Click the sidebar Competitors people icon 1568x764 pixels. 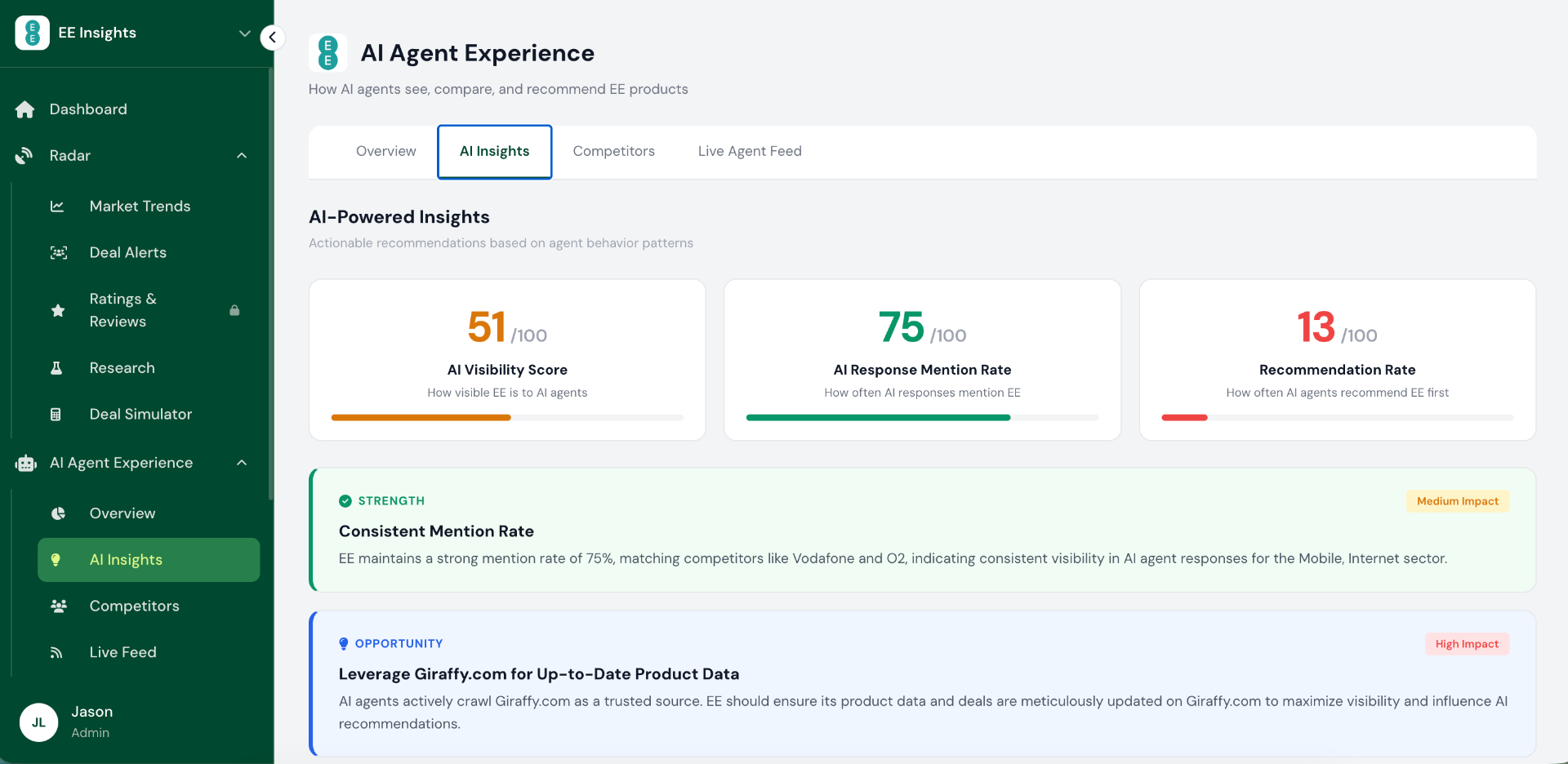click(58, 606)
